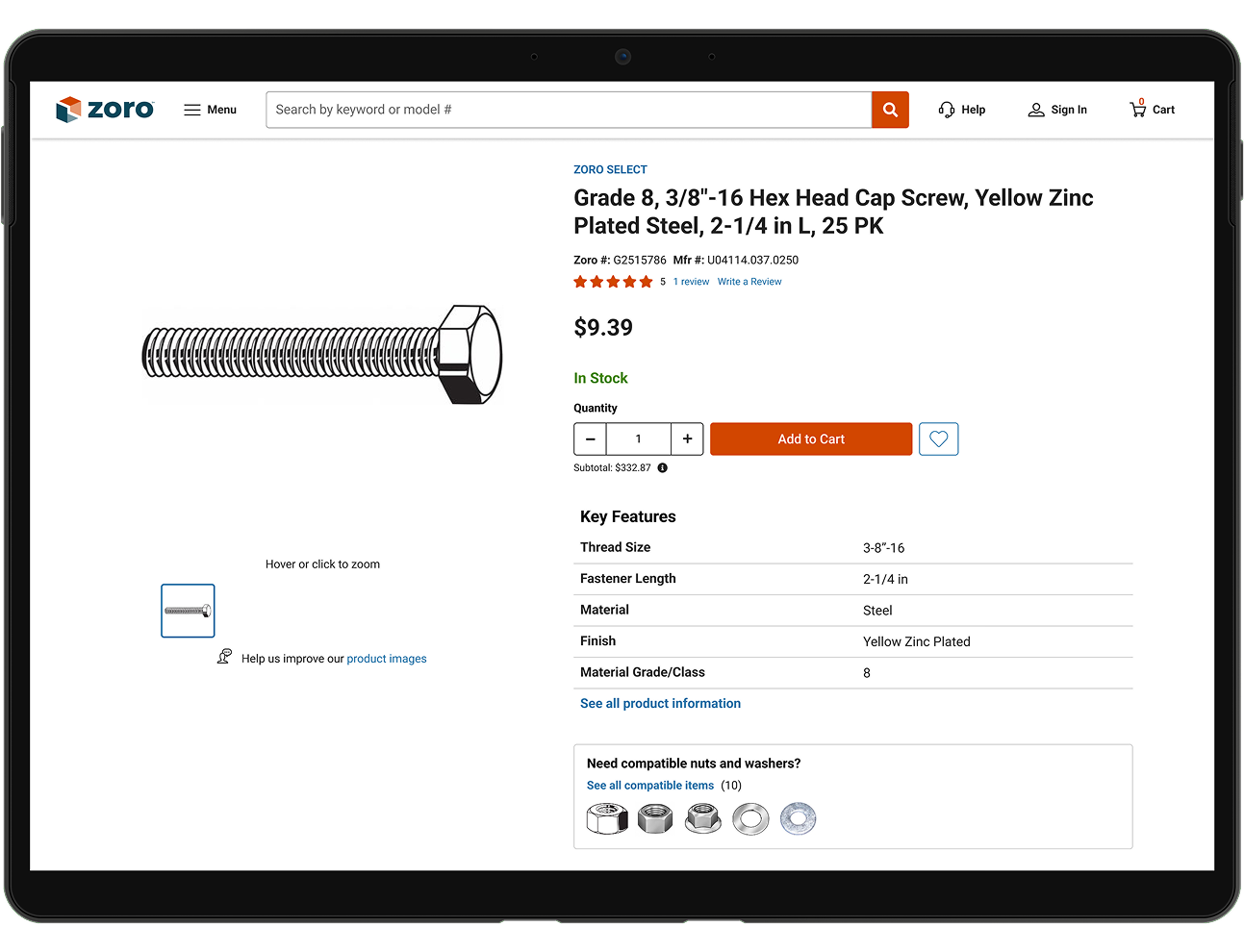Save item with heart wishlist icon
Image resolution: width=1244 pixels, height=952 pixels.
click(x=939, y=439)
